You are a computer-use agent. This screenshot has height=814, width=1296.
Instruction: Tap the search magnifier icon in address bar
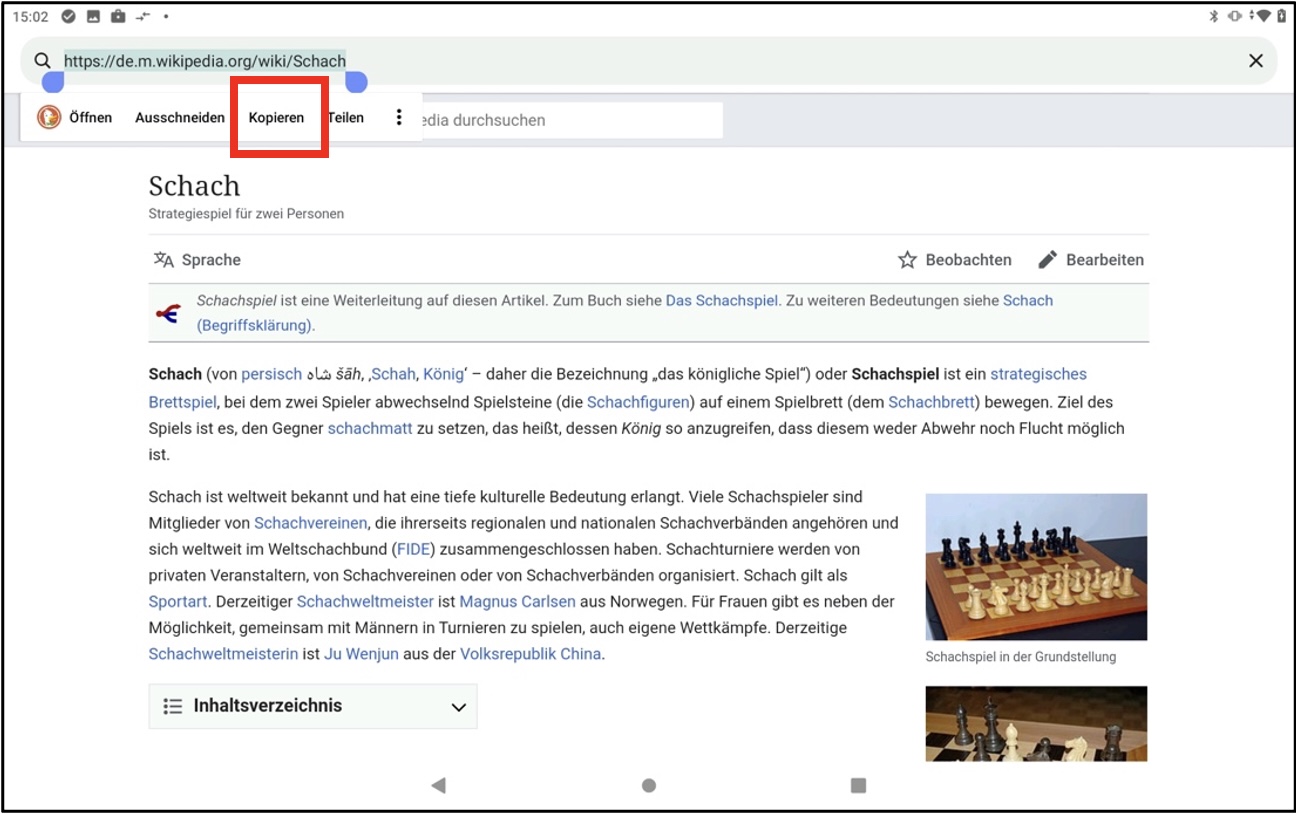click(42, 61)
